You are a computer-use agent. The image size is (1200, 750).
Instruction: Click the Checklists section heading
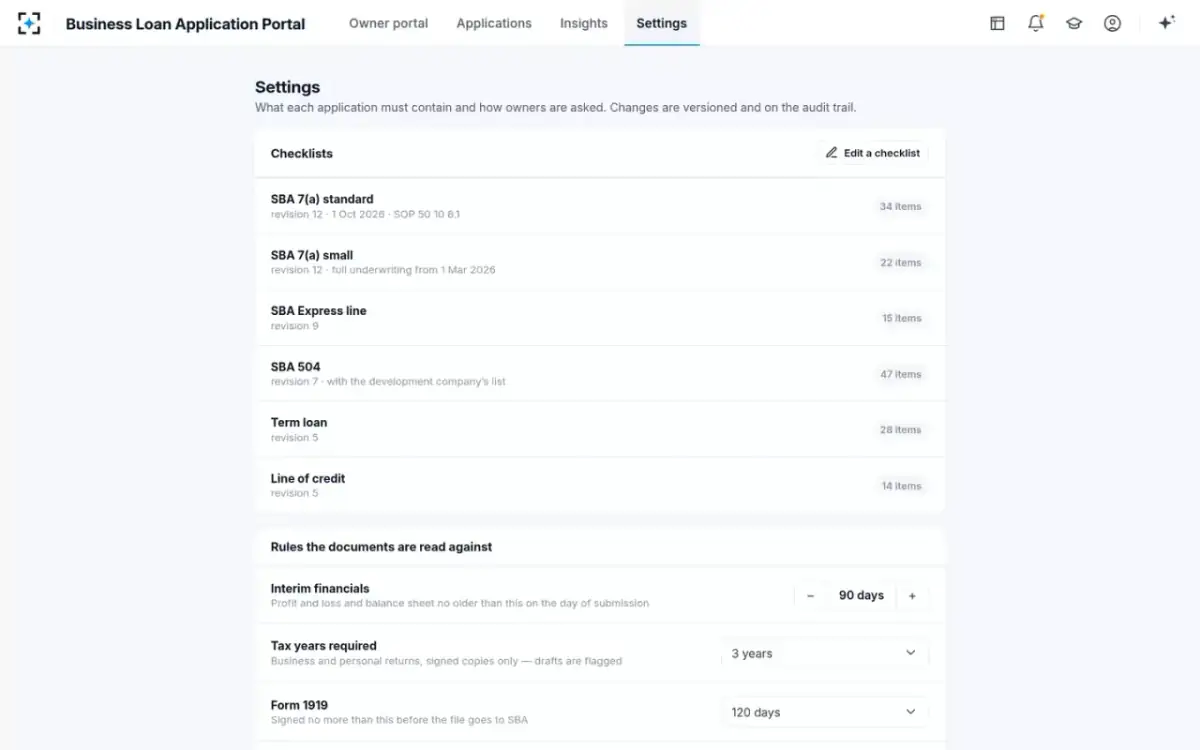[x=302, y=153]
